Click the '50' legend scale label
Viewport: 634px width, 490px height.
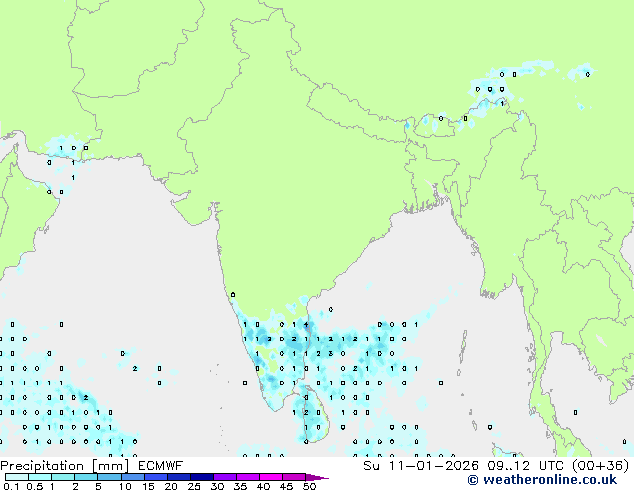point(310,486)
